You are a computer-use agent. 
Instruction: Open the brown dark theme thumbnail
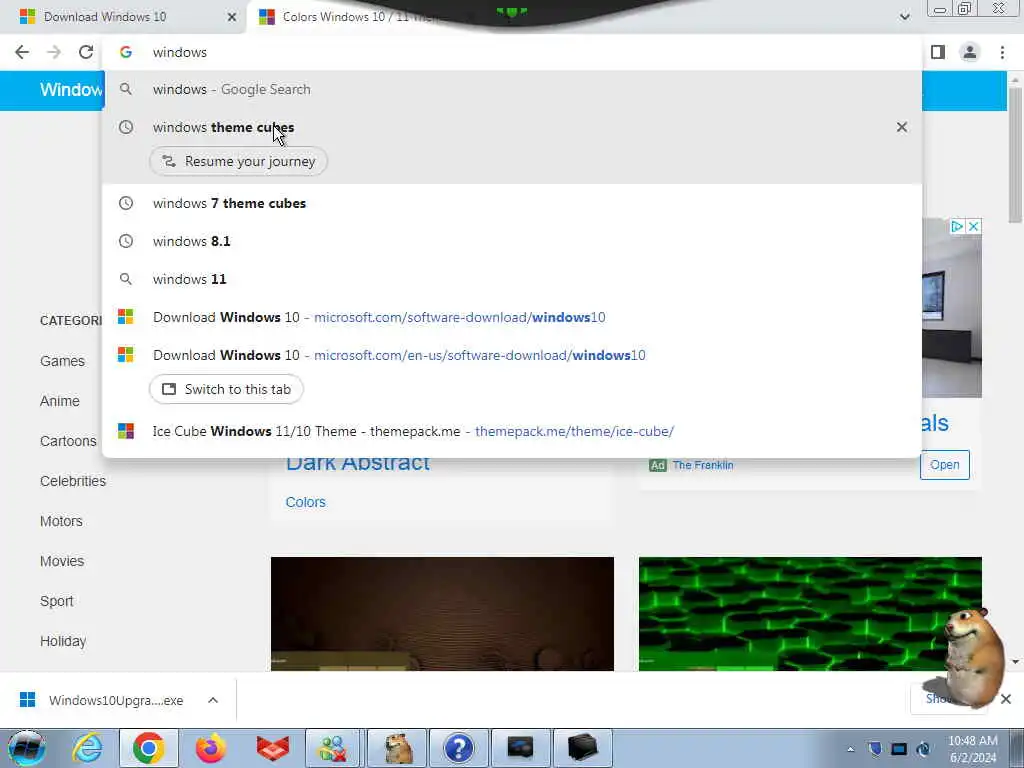(x=442, y=613)
